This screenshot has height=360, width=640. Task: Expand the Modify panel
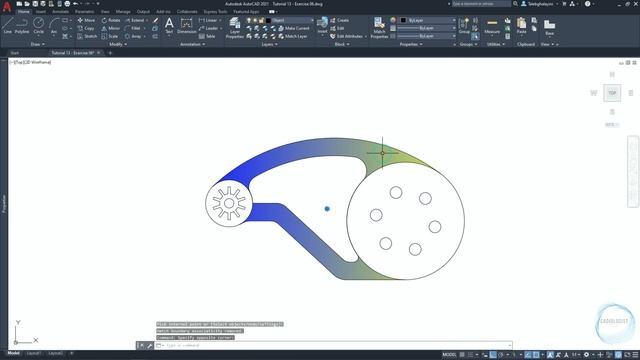[118, 44]
